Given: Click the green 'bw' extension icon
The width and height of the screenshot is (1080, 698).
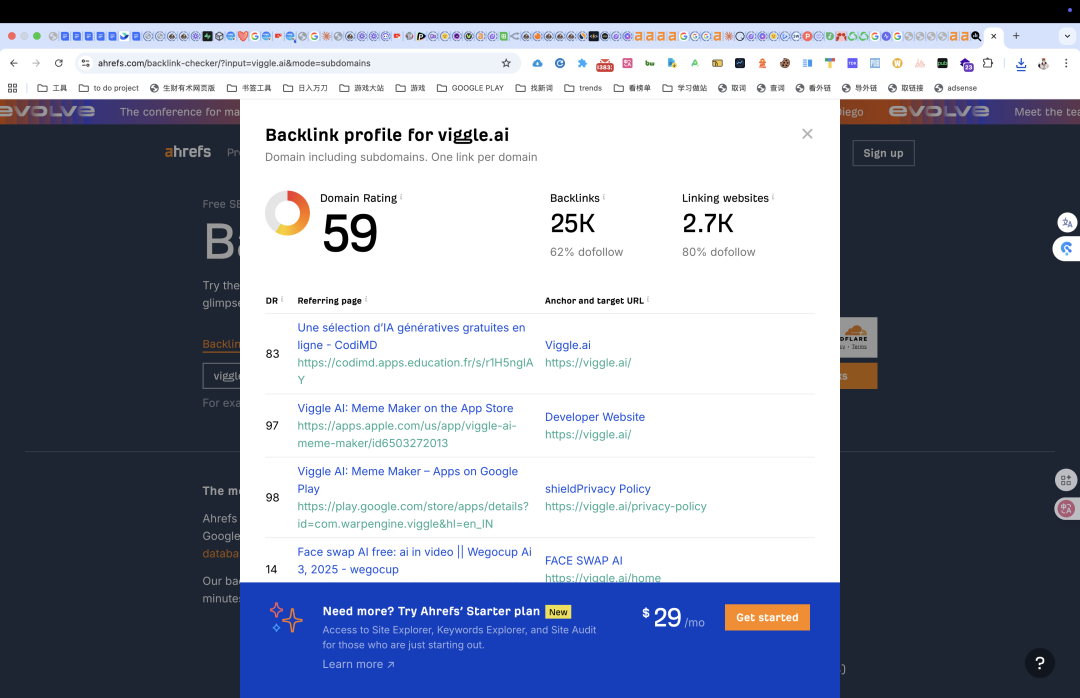Looking at the screenshot, I should tap(650, 63).
